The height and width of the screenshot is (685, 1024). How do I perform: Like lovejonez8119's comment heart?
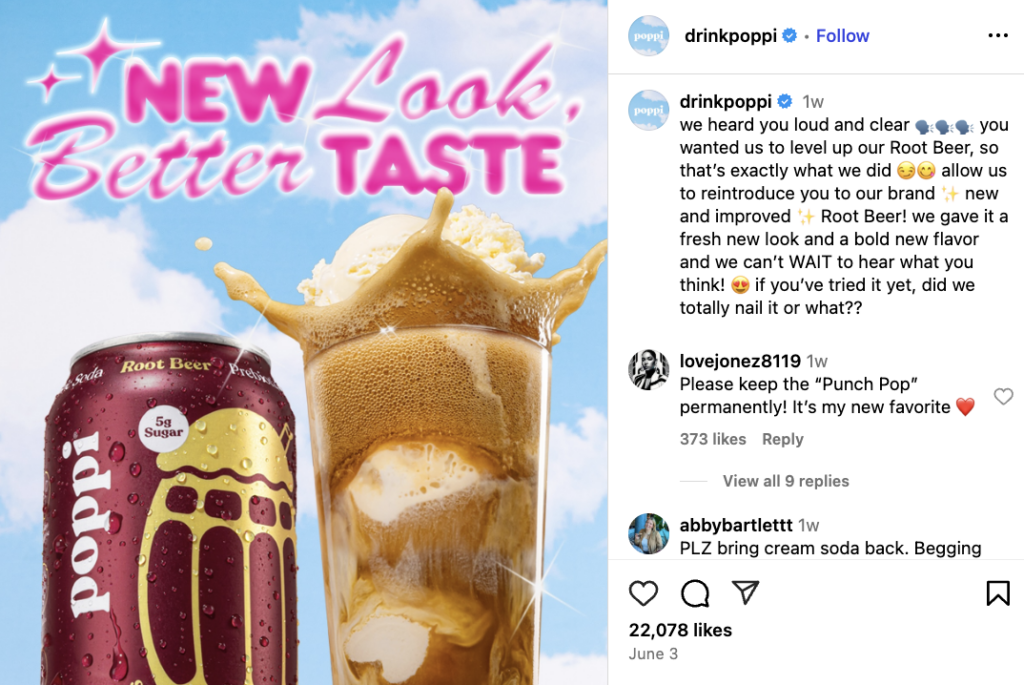pos(1003,396)
